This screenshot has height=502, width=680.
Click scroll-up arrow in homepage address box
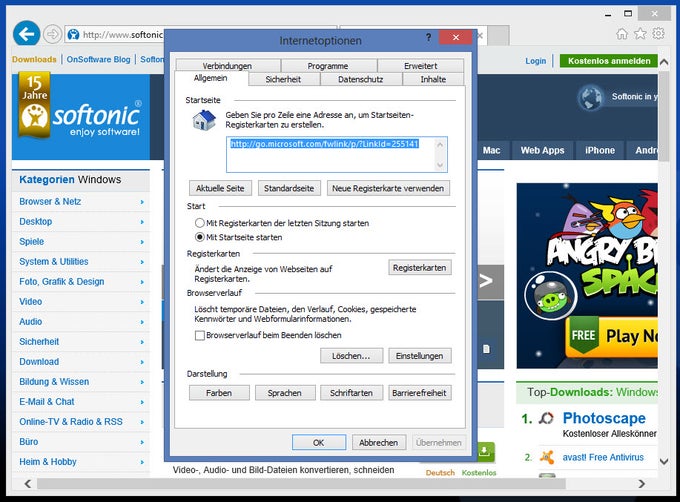[440, 145]
